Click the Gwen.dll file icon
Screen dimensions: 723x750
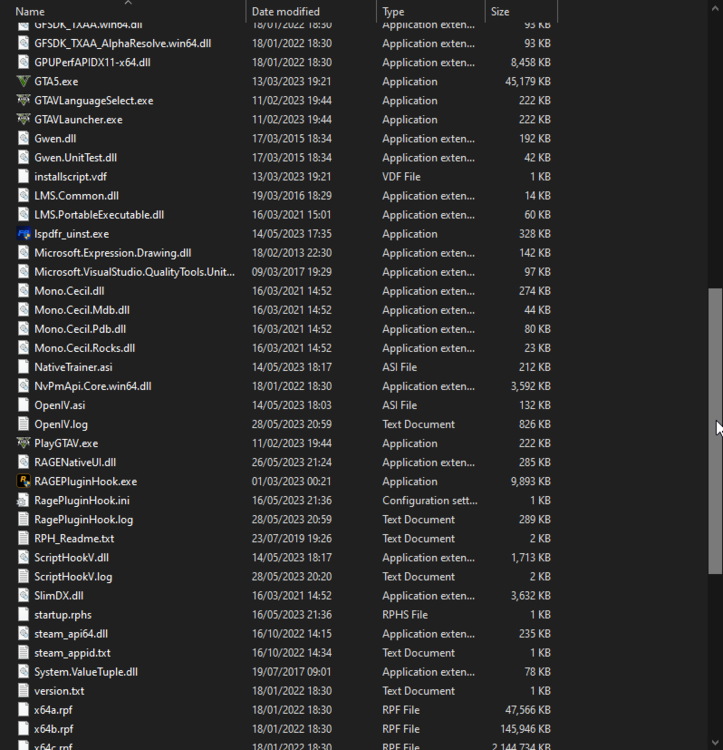pyautogui.click(x=23, y=139)
